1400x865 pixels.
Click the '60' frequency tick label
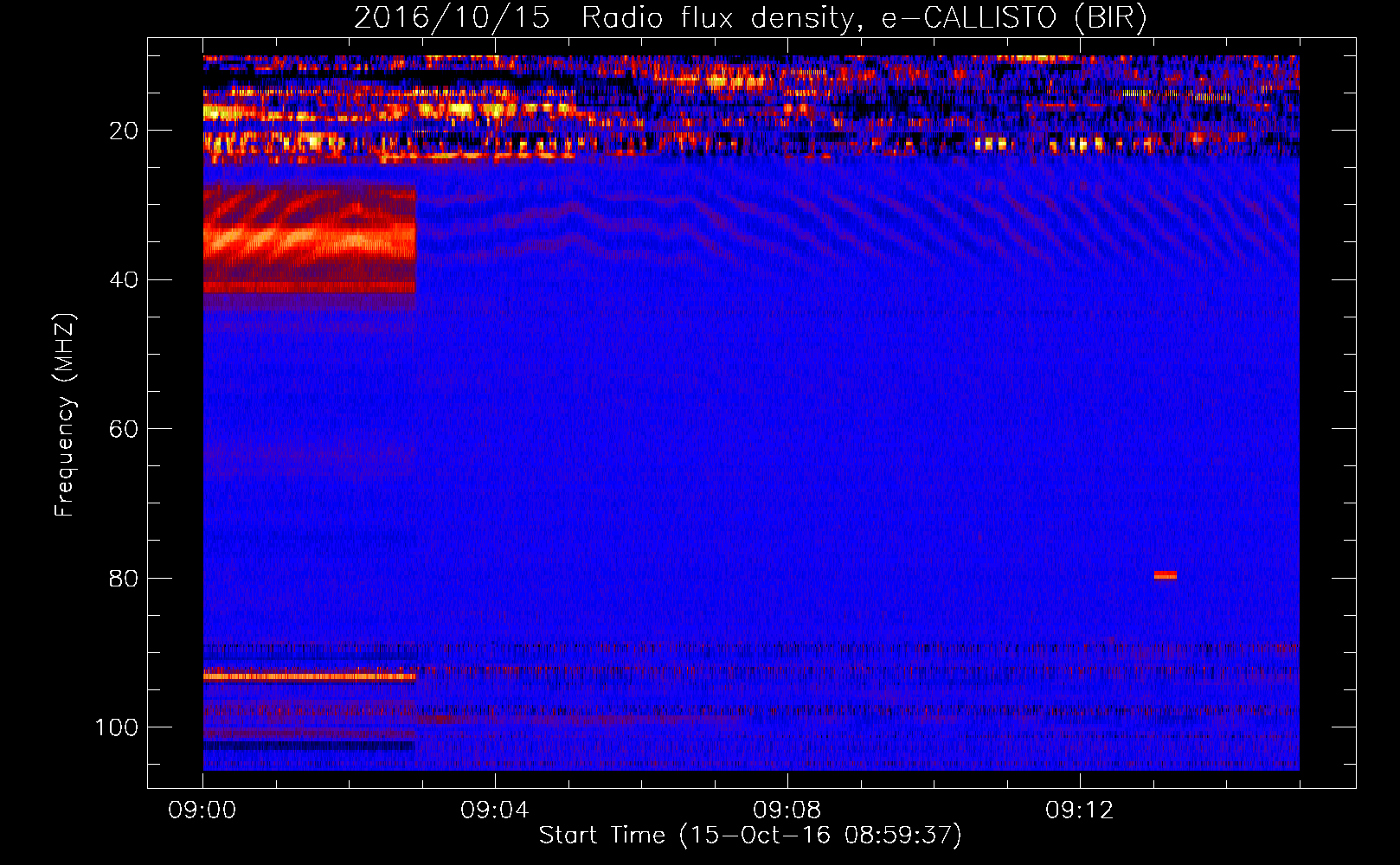point(124,429)
